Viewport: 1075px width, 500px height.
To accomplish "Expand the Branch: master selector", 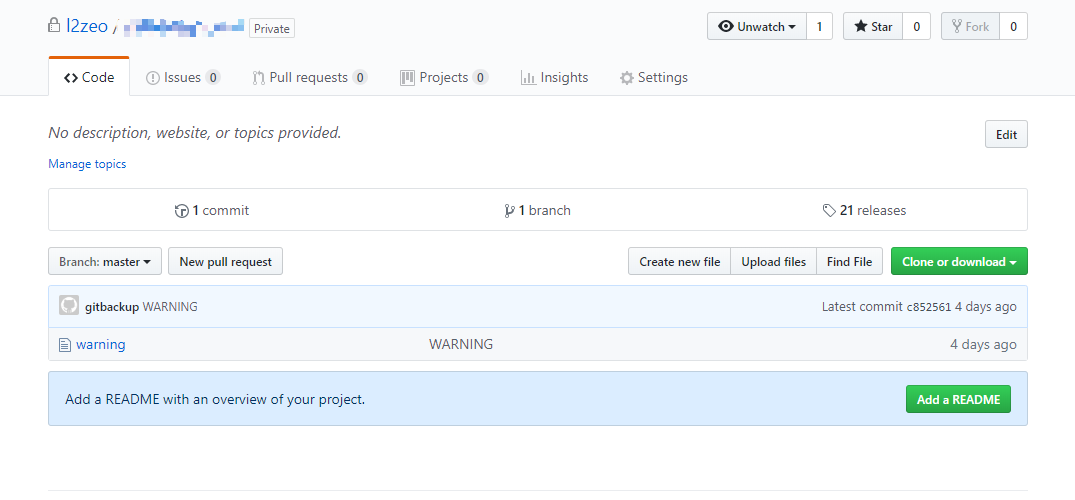I will (104, 262).
